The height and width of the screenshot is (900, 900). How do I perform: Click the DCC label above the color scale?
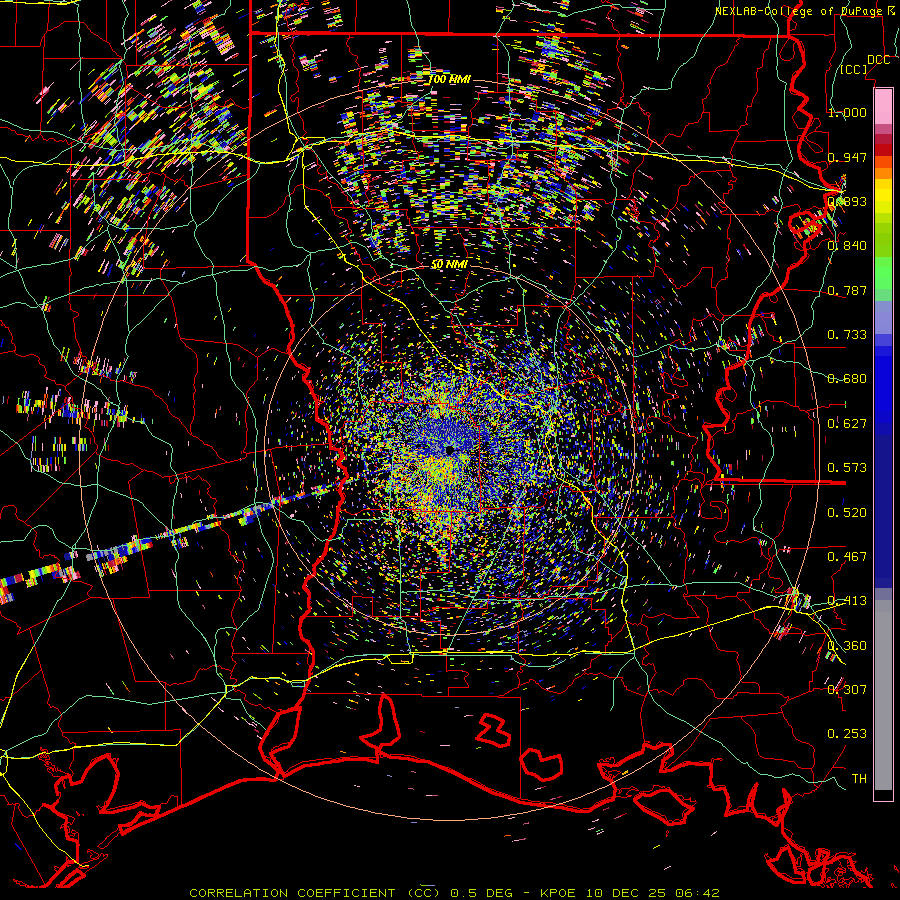coord(878,60)
